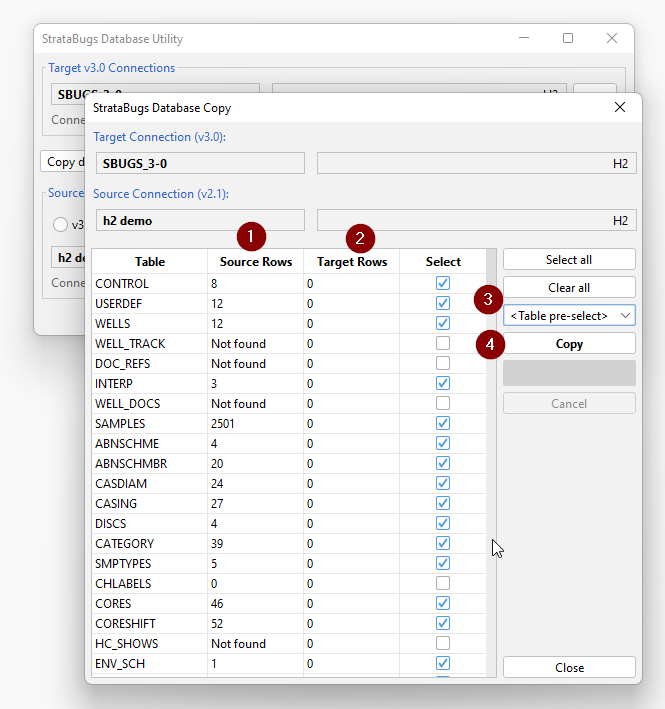Toggle the CORES table checkbox

pos(443,603)
